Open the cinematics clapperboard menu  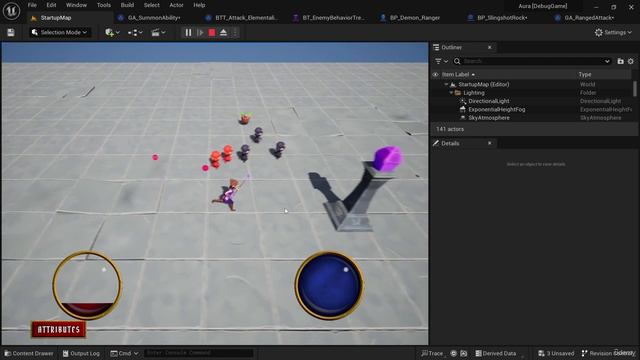point(158,32)
